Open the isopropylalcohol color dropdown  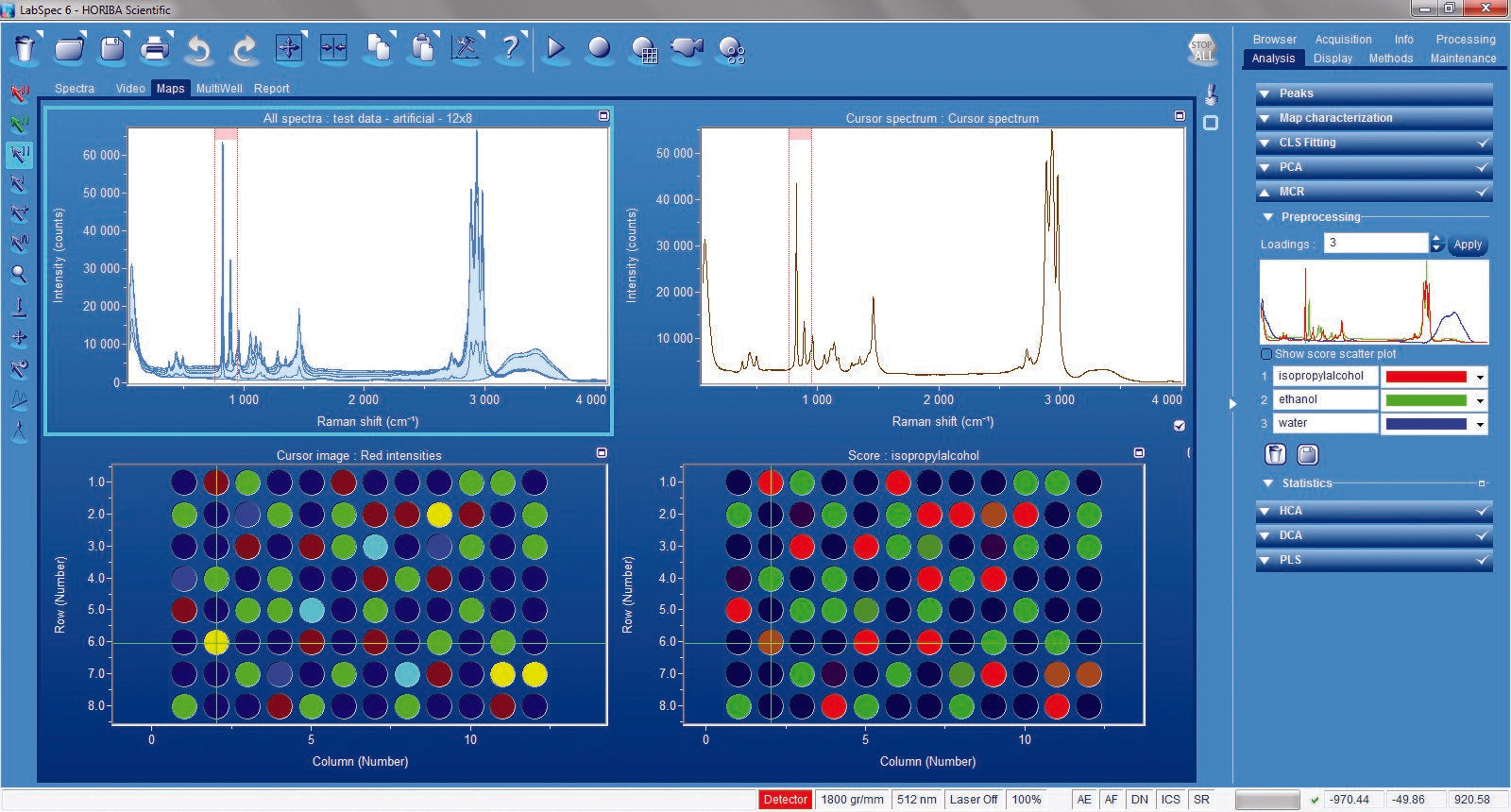1480,377
